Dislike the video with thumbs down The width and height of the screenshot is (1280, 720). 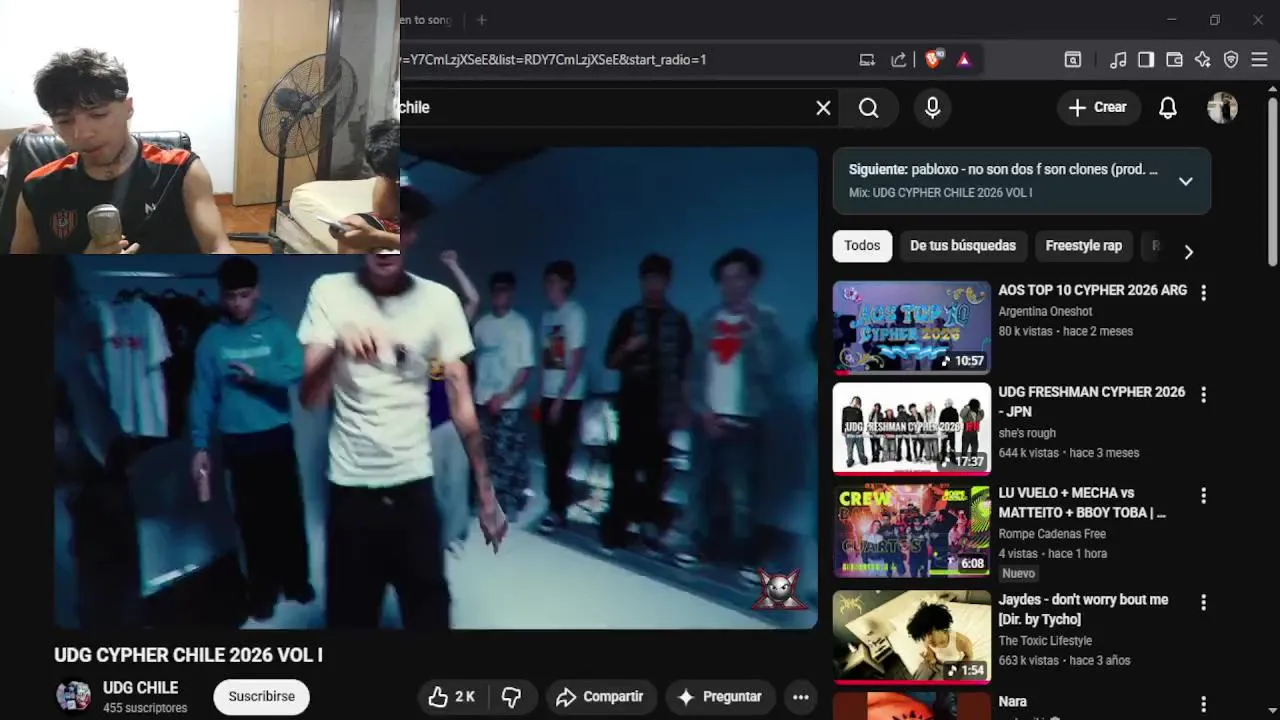click(511, 697)
